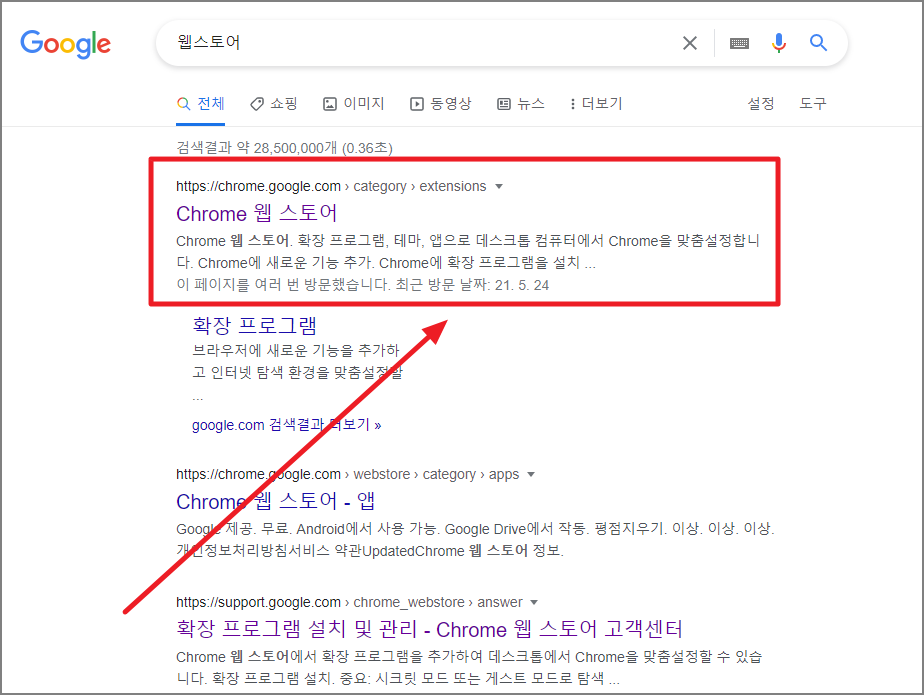Viewport: 924px width, 695px height.
Task: Expand dropdown arrow beside category › extensions URL
Action: click(499, 187)
